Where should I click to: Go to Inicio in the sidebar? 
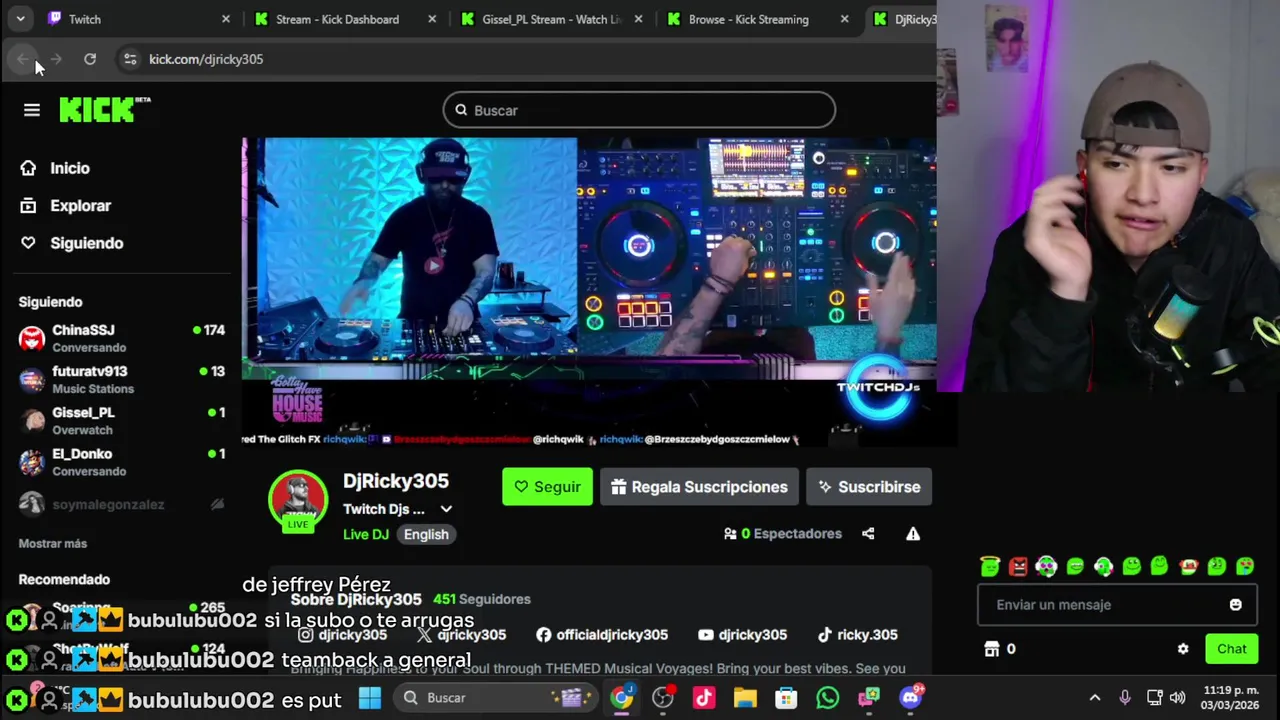tap(70, 168)
